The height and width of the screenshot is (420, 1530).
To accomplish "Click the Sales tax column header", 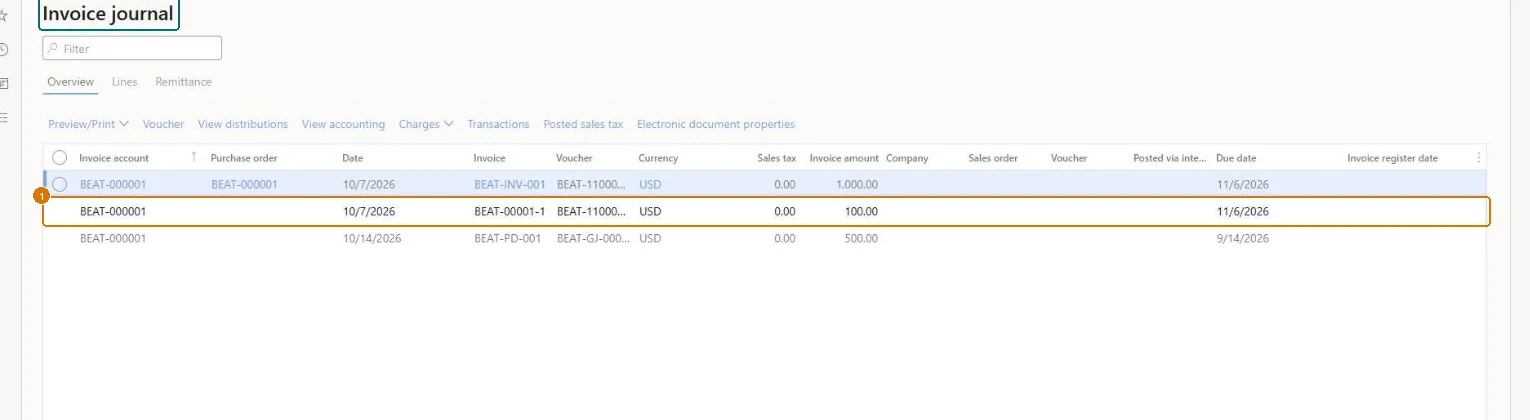I will coord(777,158).
